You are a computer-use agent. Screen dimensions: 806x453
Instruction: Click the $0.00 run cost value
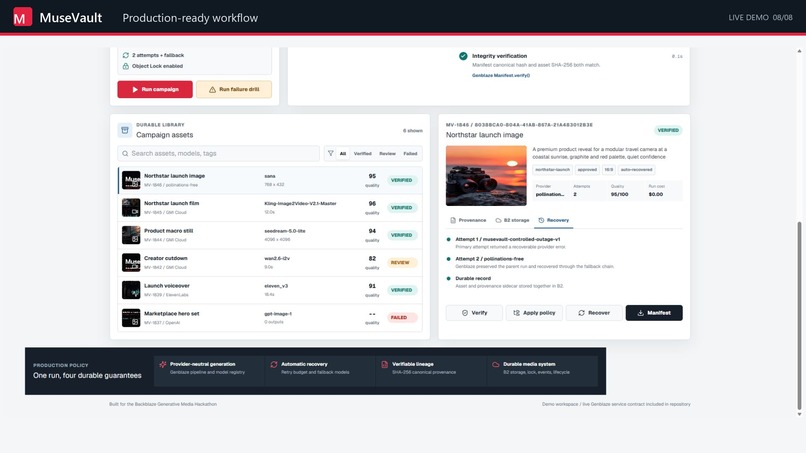point(656,194)
